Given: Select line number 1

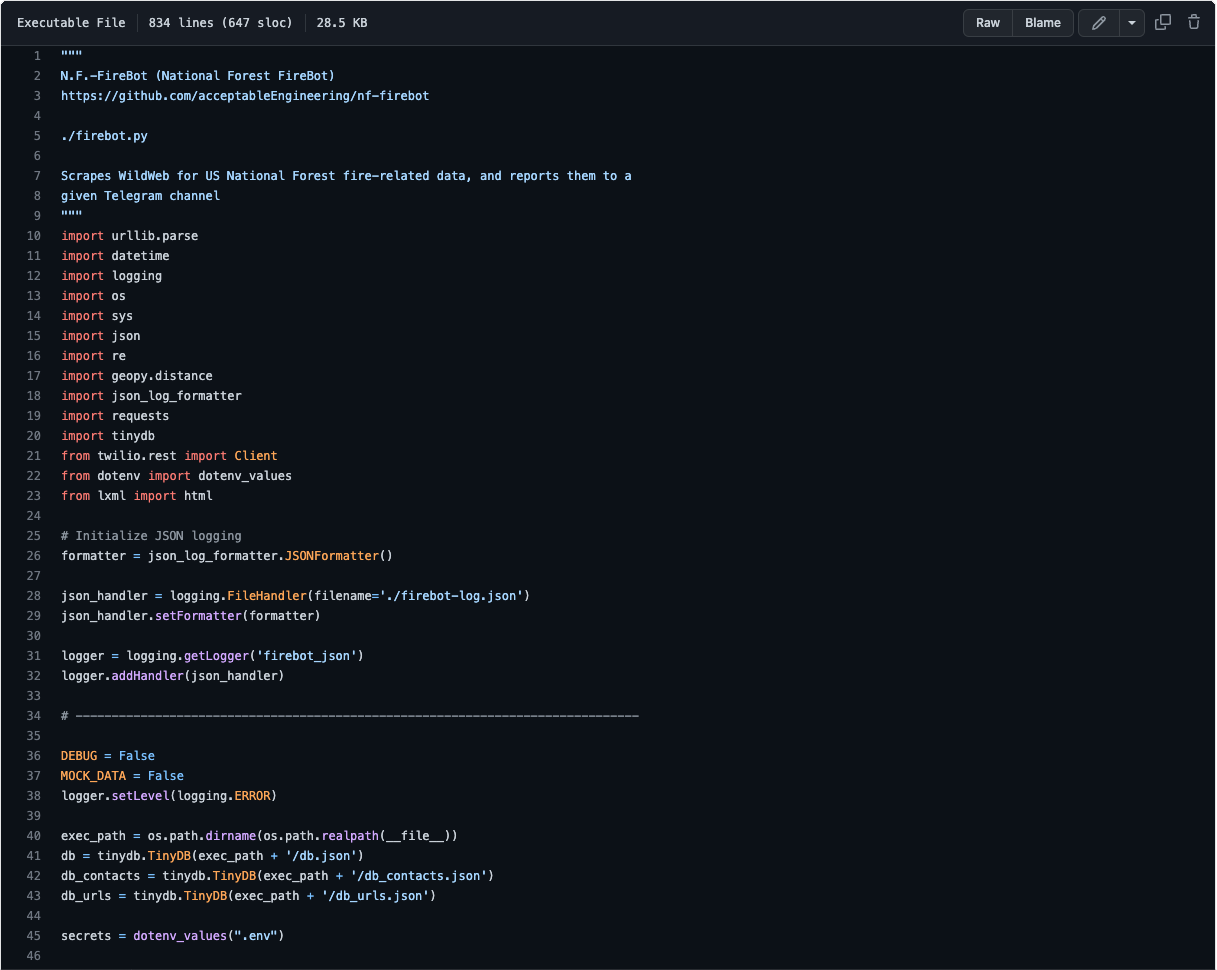Looking at the screenshot, I should [37, 56].
